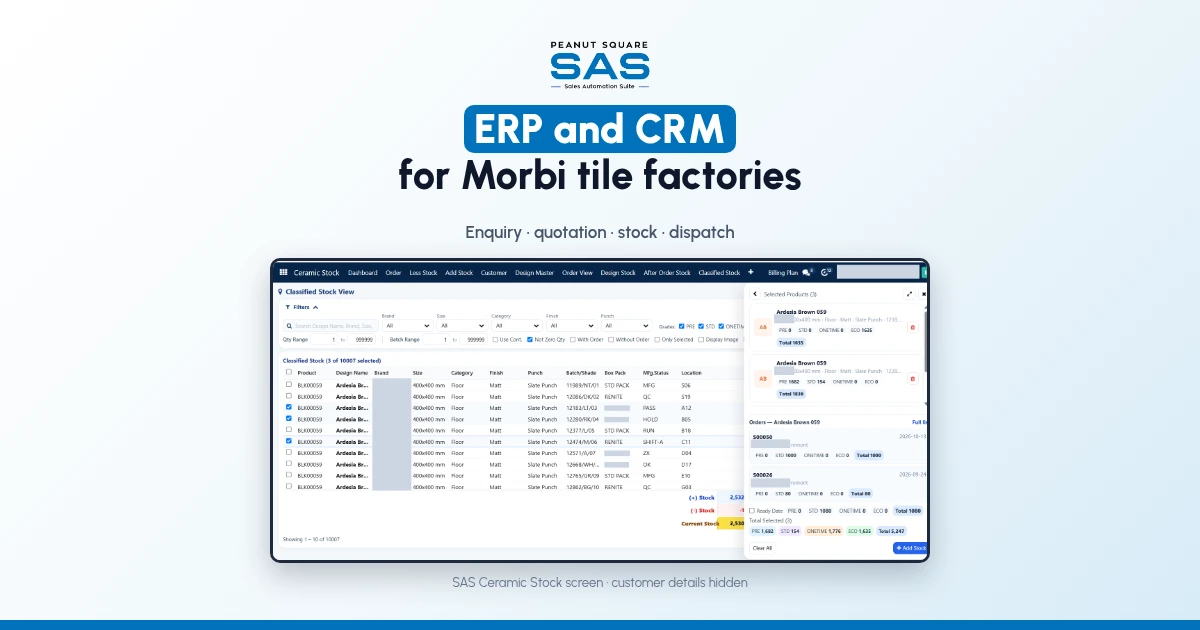Collapse the Filters section chevron
This screenshot has height=630, width=1200.
(316, 307)
